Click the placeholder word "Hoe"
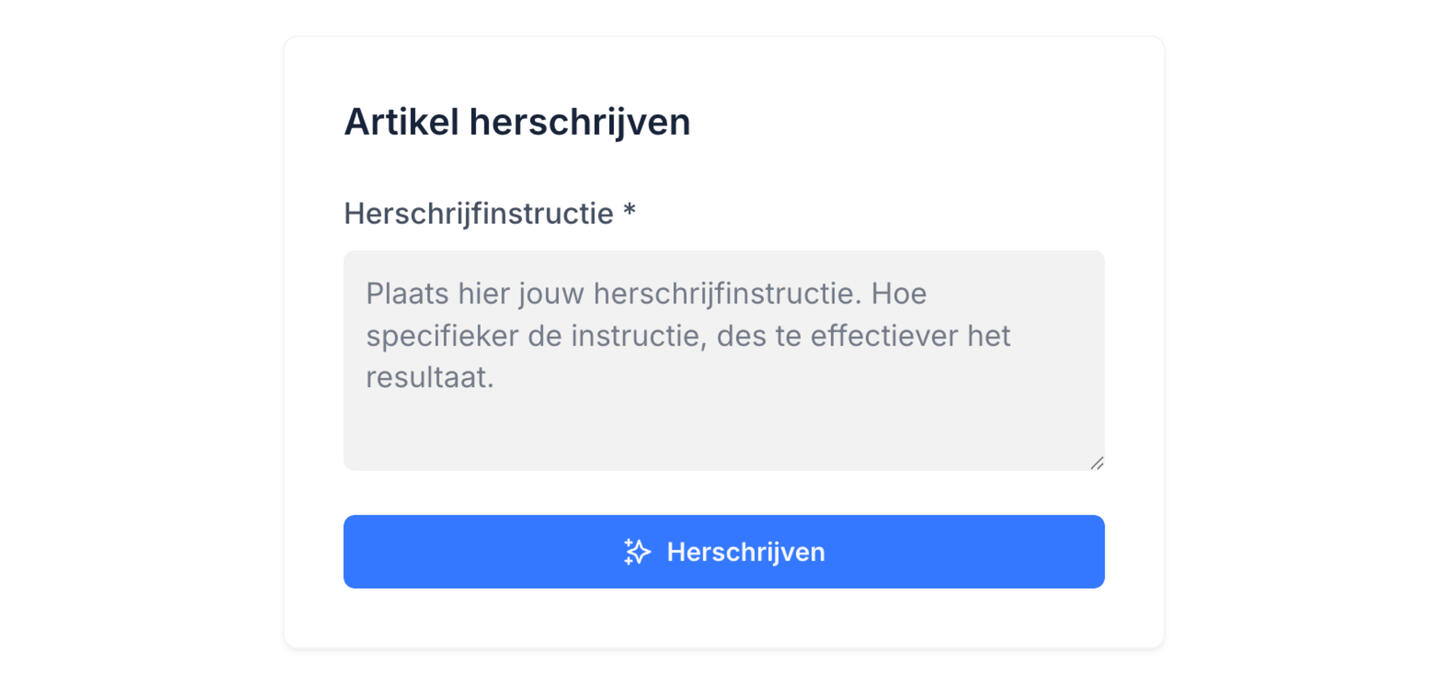Image resolution: width=1439 pixels, height=685 pixels. coord(900,294)
